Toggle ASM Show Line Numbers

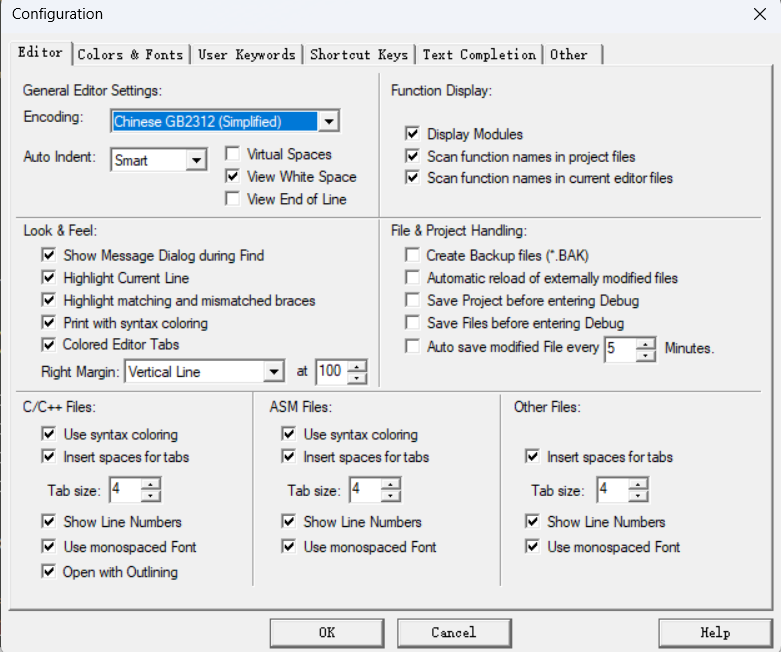click(289, 522)
